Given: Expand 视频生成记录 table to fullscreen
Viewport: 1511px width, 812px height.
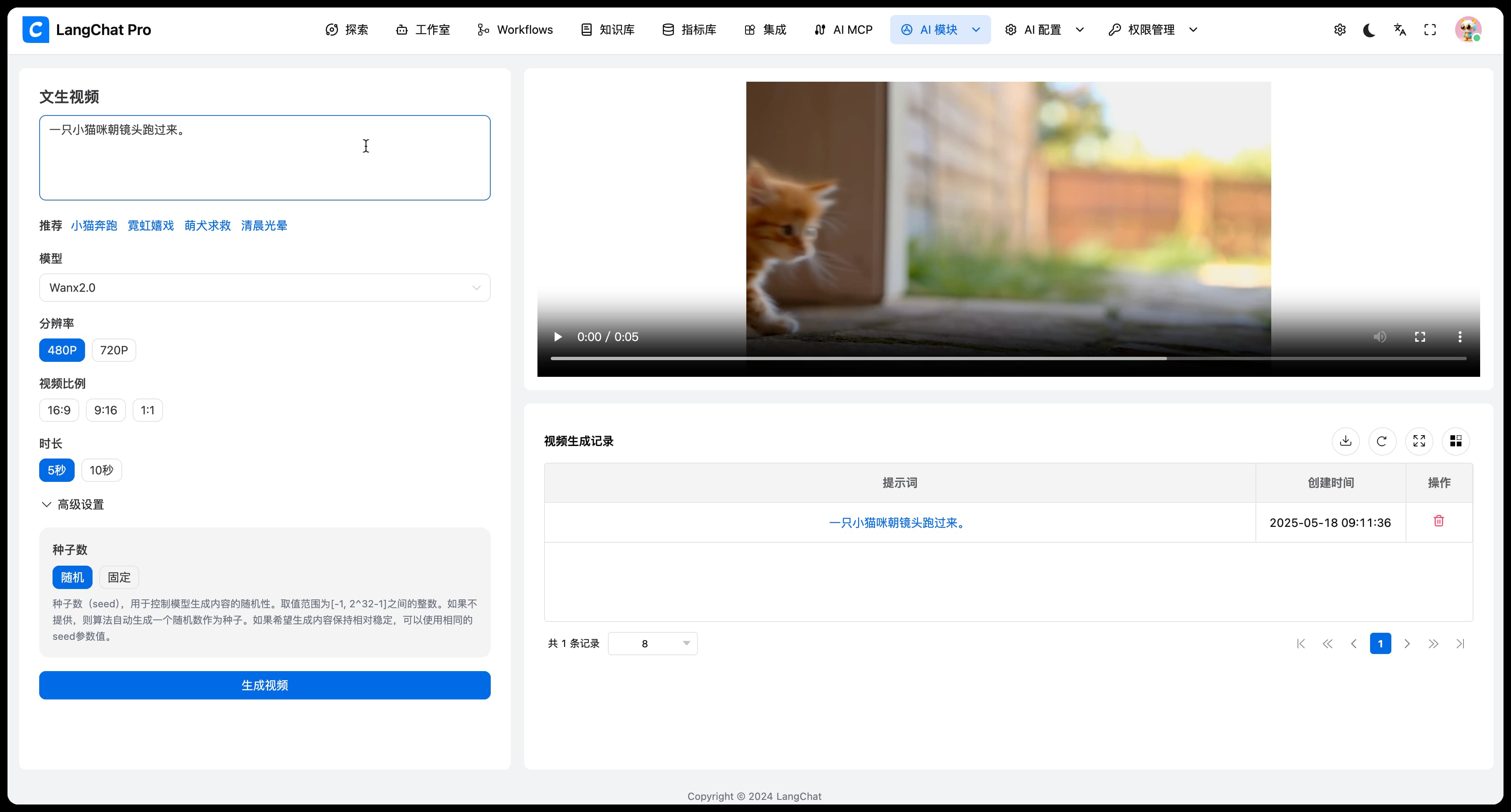Looking at the screenshot, I should pyautogui.click(x=1419, y=441).
